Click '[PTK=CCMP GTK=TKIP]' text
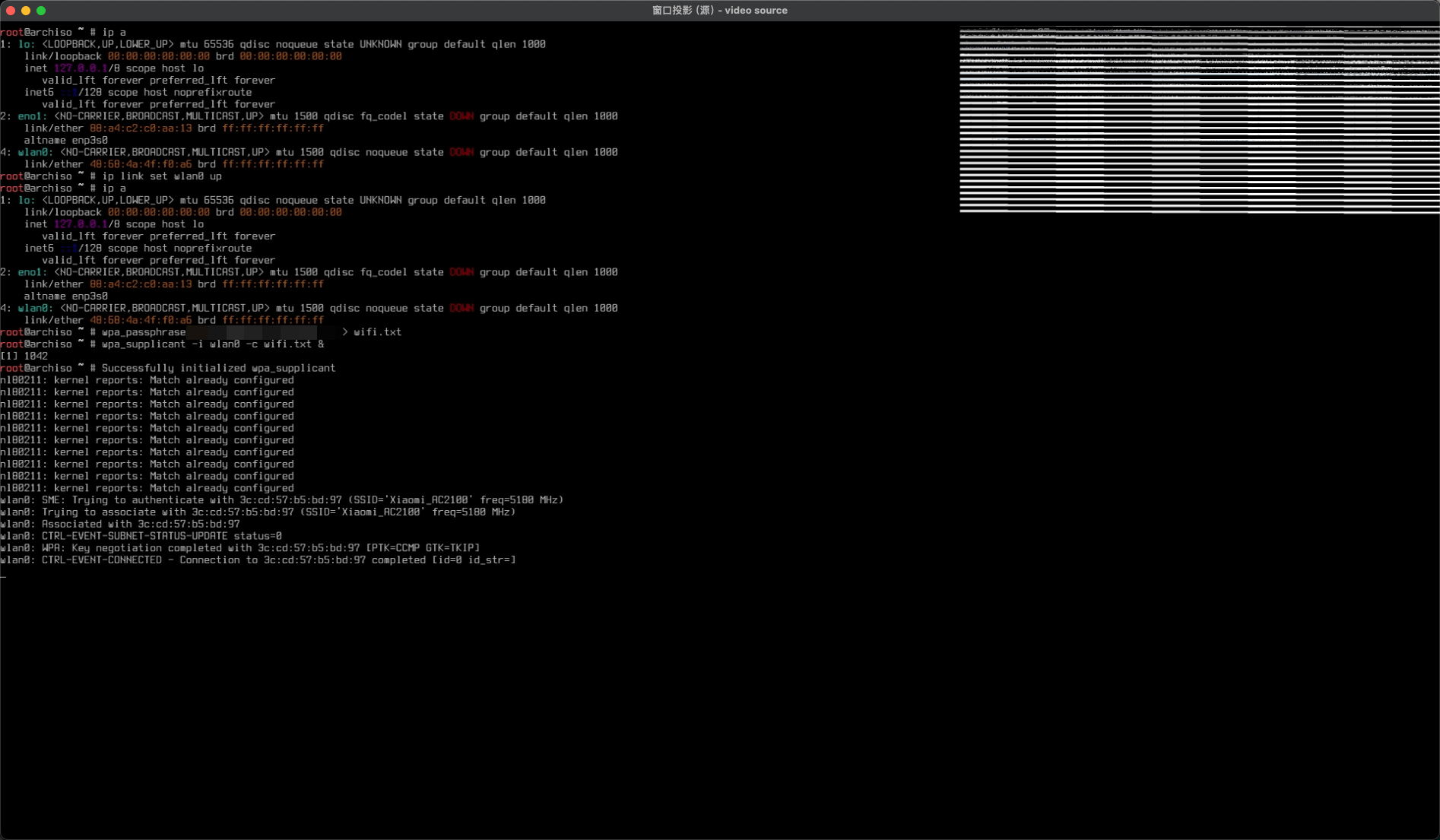The width and height of the screenshot is (1440, 840). pos(423,548)
